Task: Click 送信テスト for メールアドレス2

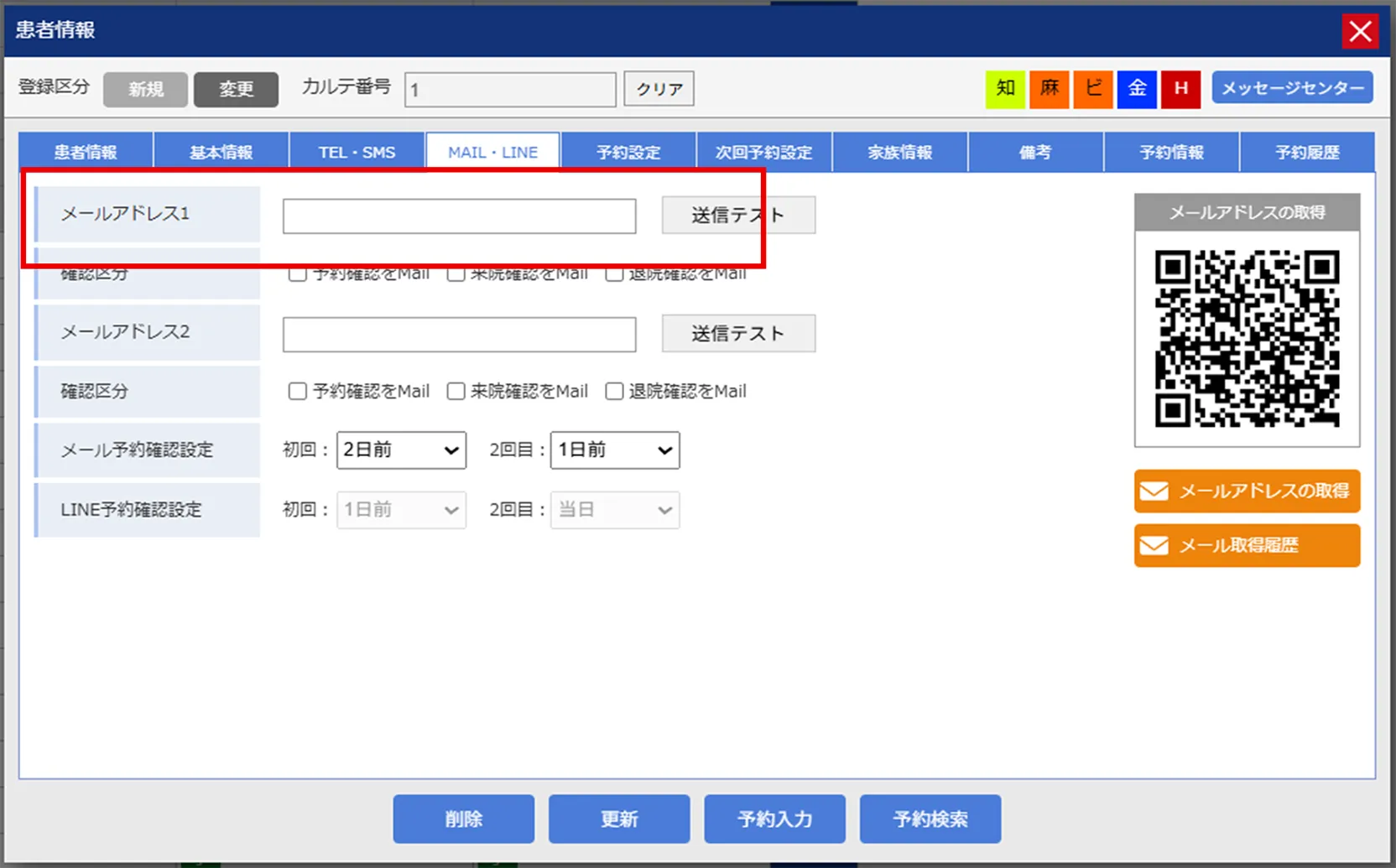Action: (x=738, y=334)
